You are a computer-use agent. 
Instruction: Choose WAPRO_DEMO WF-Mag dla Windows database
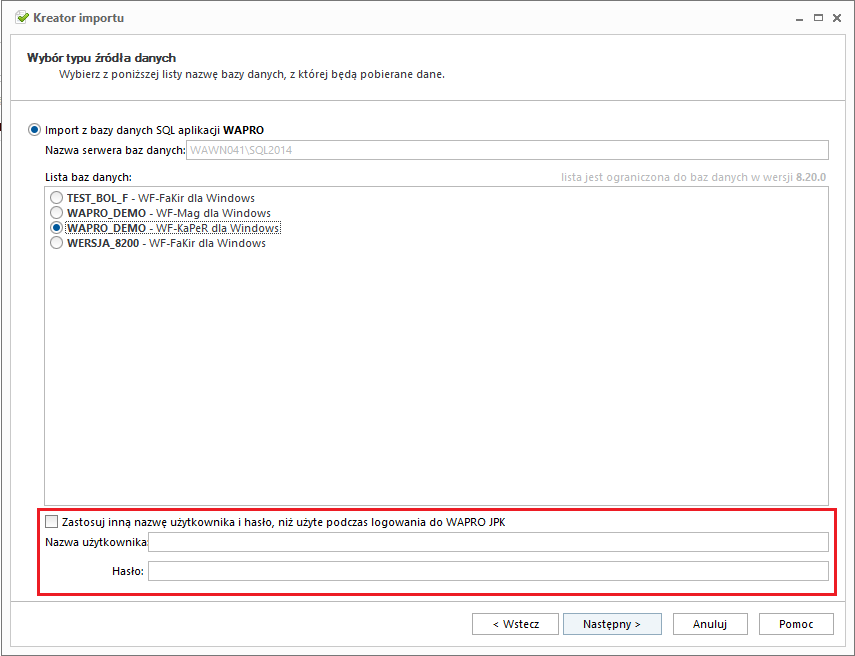click(56, 213)
